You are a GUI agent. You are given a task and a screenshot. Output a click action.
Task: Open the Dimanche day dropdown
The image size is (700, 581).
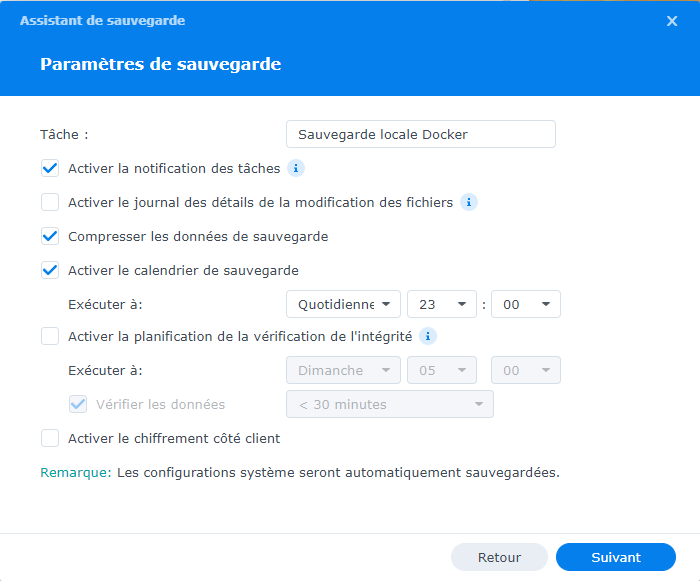pos(343,370)
